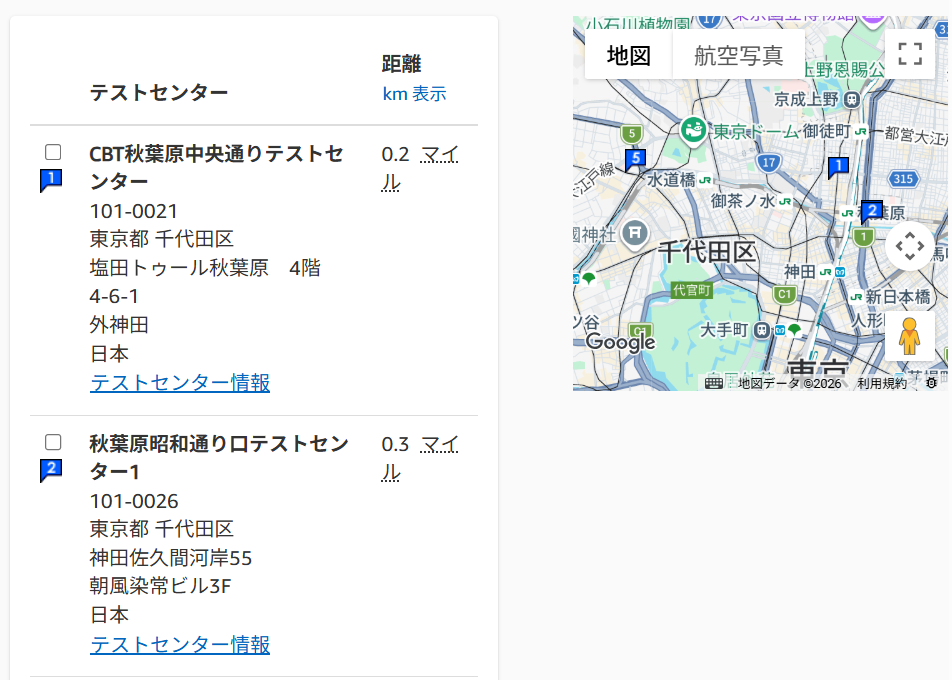
Task: Click 大手町 station label on map
Action: (x=723, y=330)
